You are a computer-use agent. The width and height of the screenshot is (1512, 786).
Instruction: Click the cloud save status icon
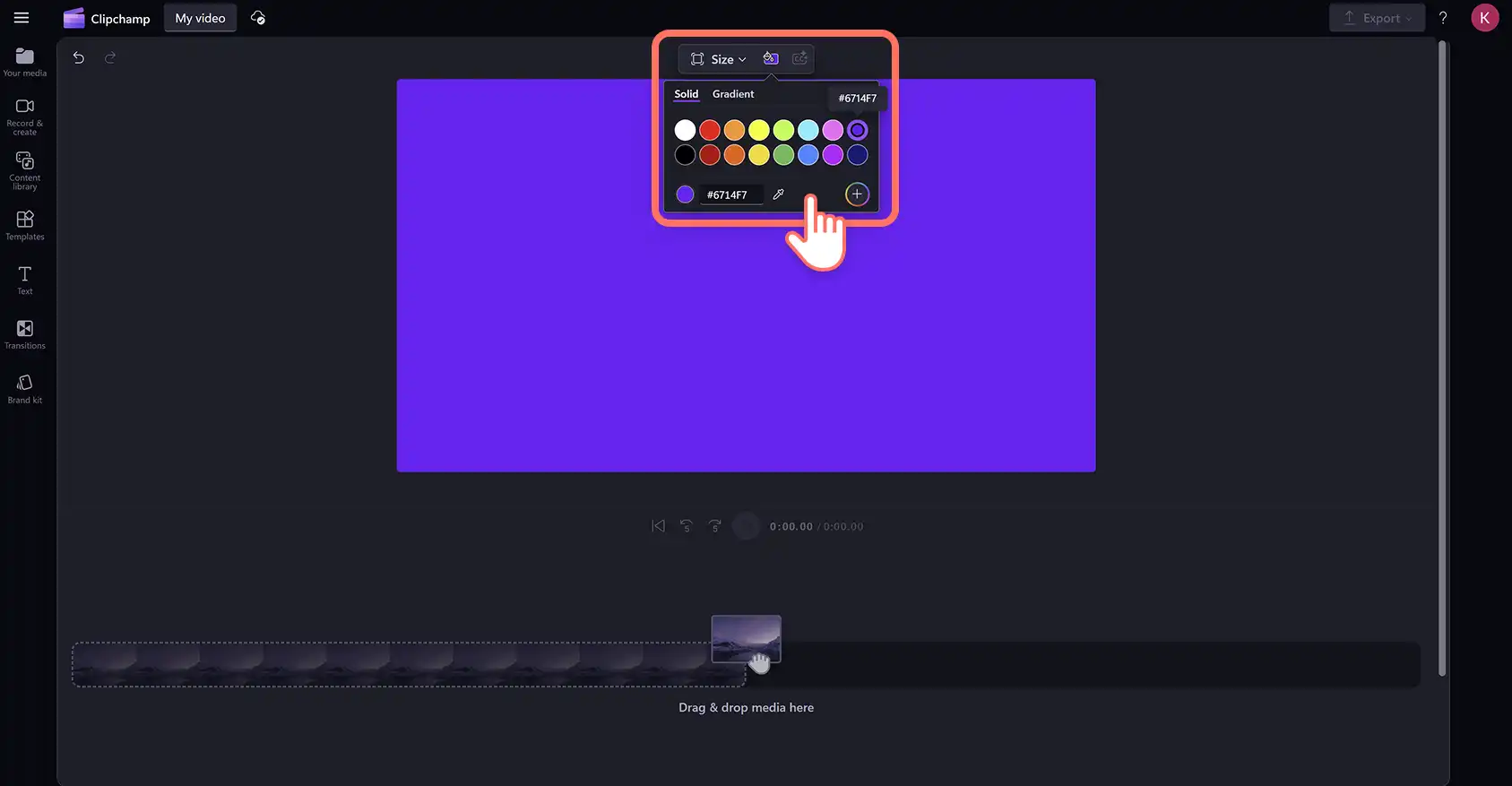point(258,18)
